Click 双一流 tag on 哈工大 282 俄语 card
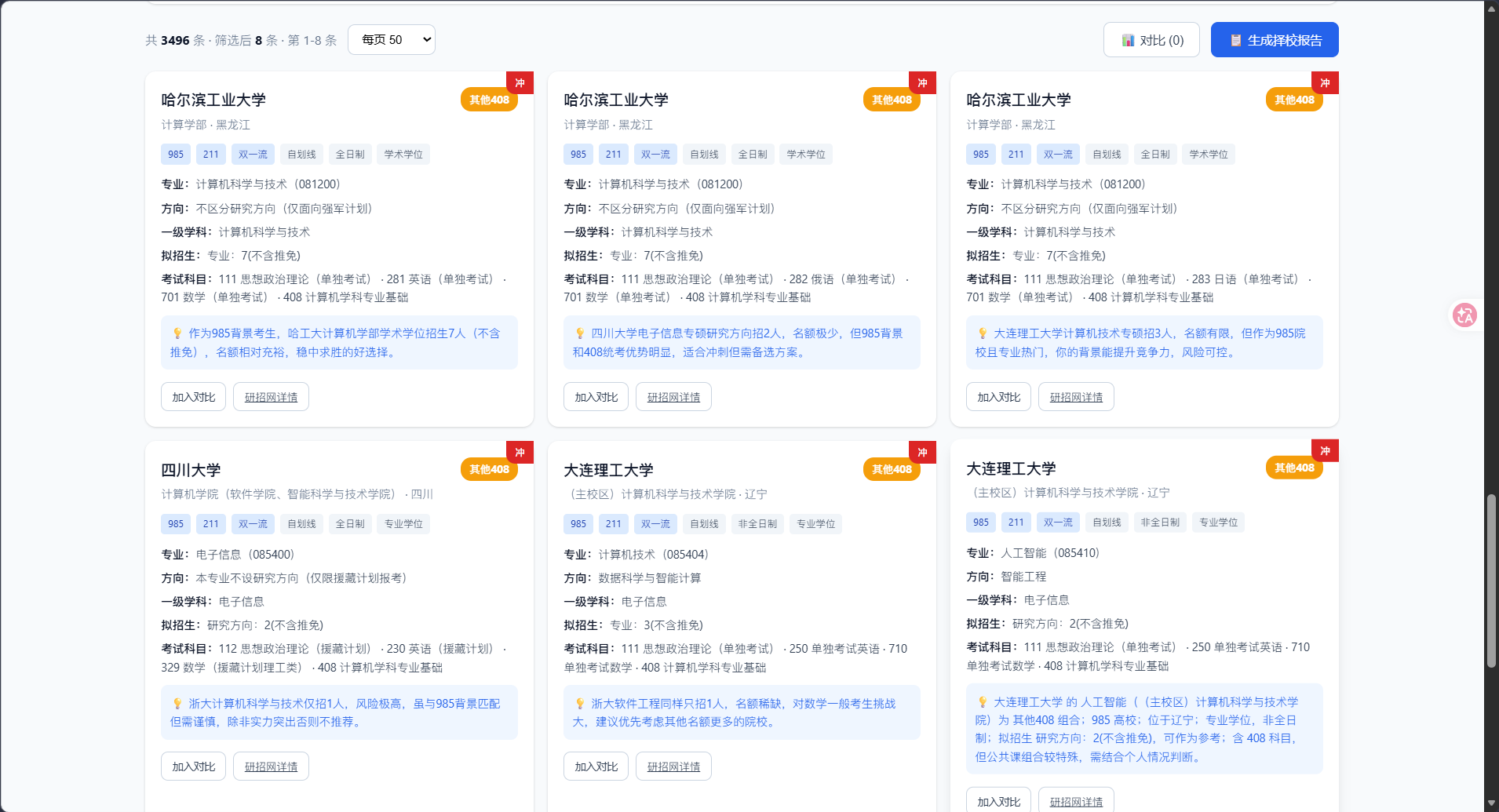The image size is (1499, 812). tap(655, 155)
